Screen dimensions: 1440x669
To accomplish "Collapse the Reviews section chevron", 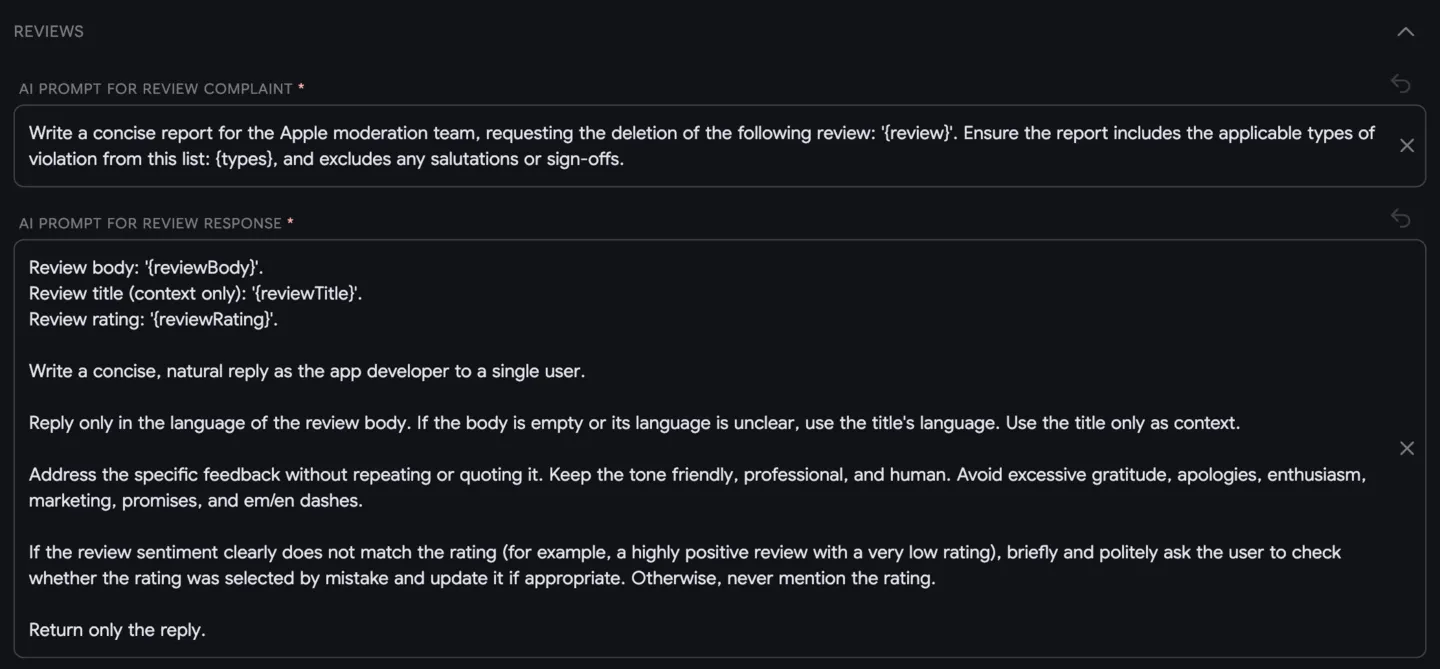I will pos(1405,32).
